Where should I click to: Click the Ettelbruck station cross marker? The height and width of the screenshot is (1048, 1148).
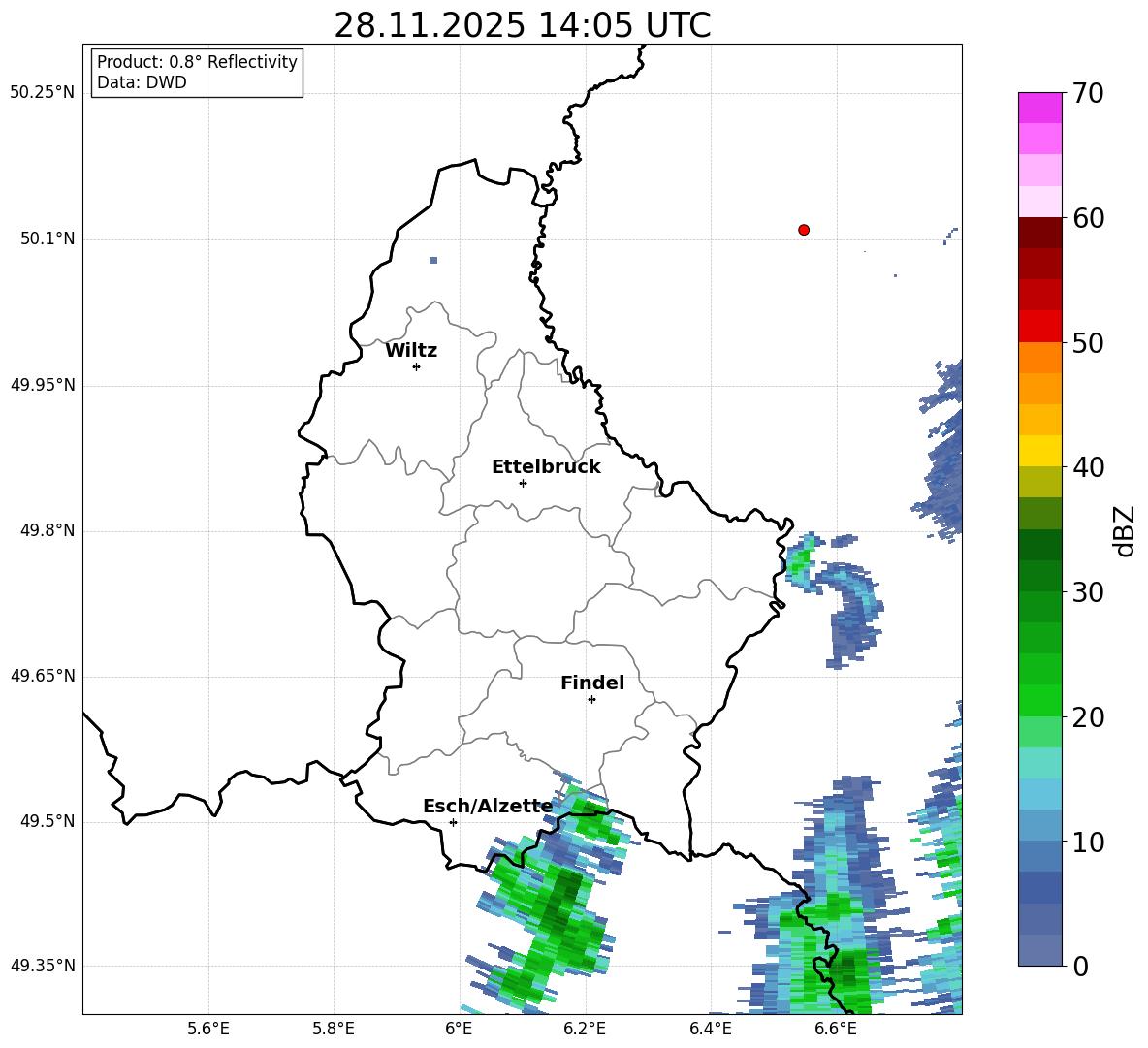(523, 483)
